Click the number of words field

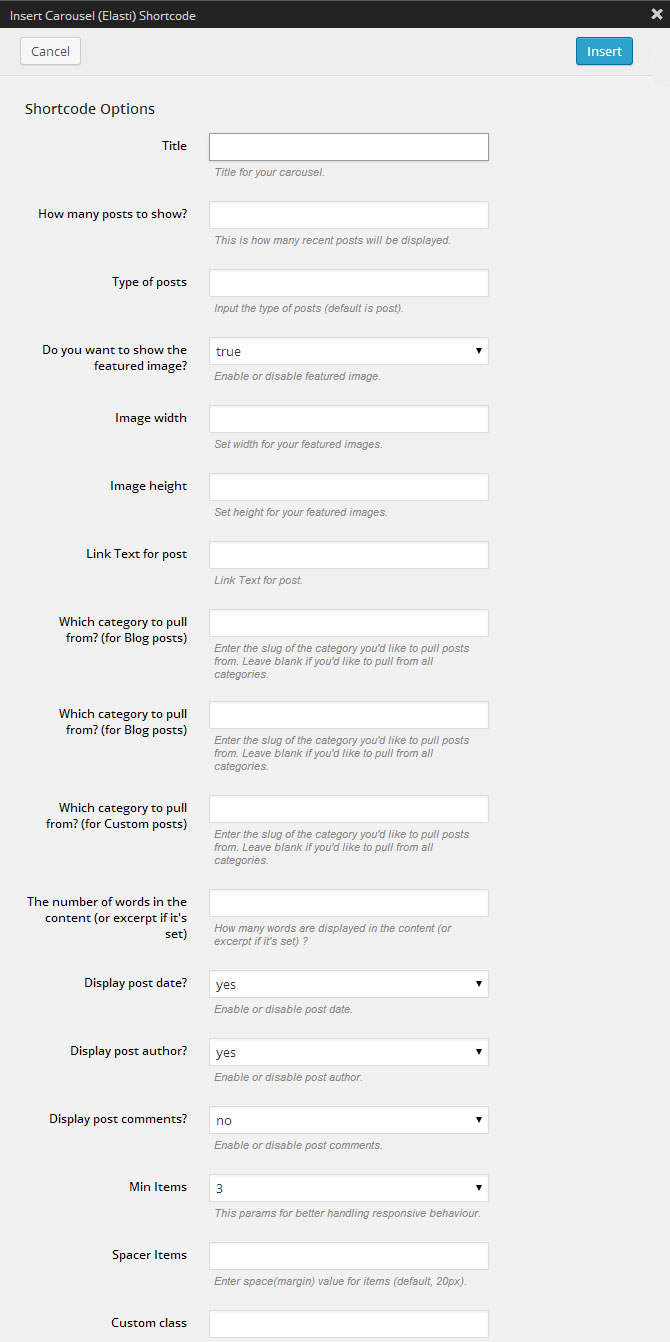click(x=348, y=903)
